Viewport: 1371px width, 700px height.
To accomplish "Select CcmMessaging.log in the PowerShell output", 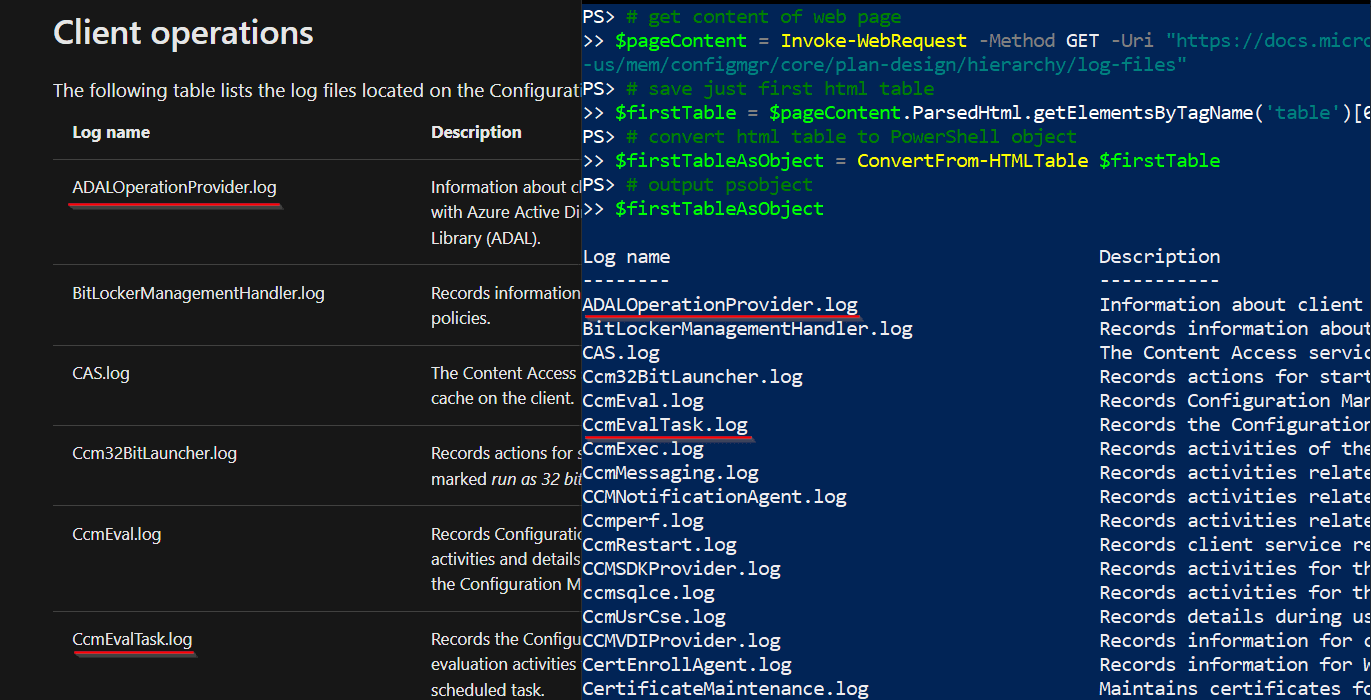I will [x=670, y=473].
